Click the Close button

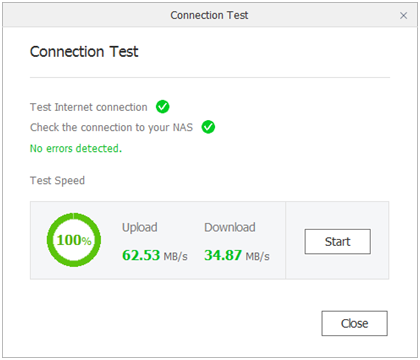354,323
